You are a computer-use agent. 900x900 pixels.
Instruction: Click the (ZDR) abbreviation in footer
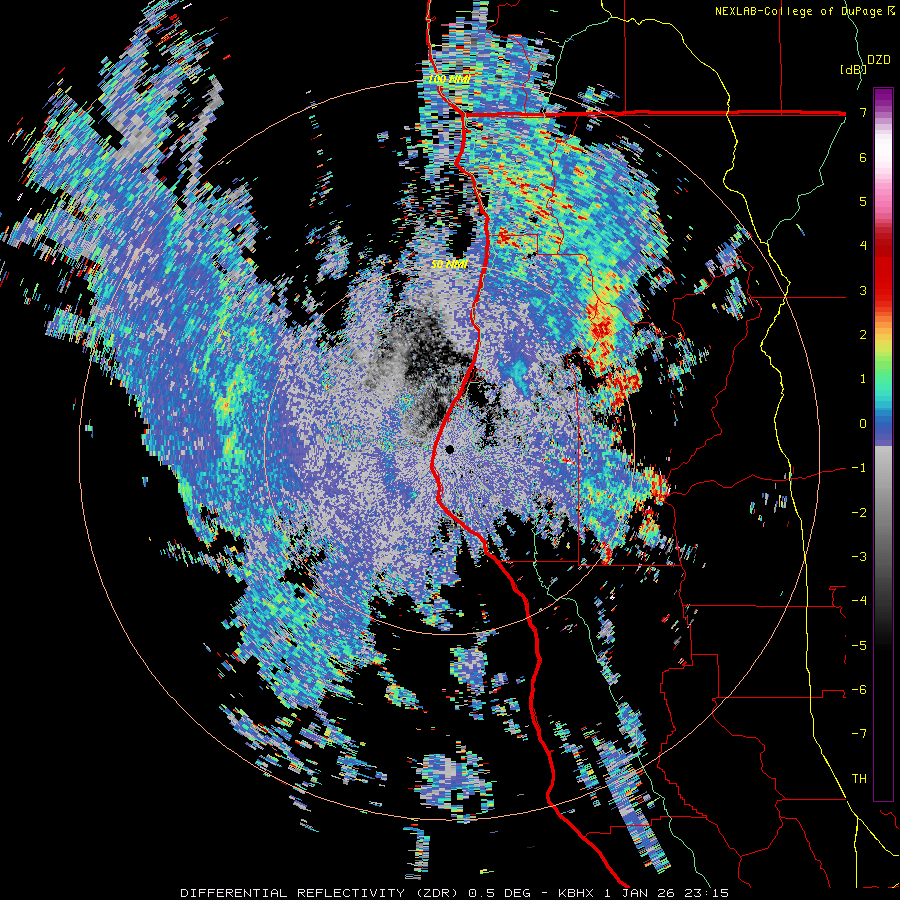437,893
